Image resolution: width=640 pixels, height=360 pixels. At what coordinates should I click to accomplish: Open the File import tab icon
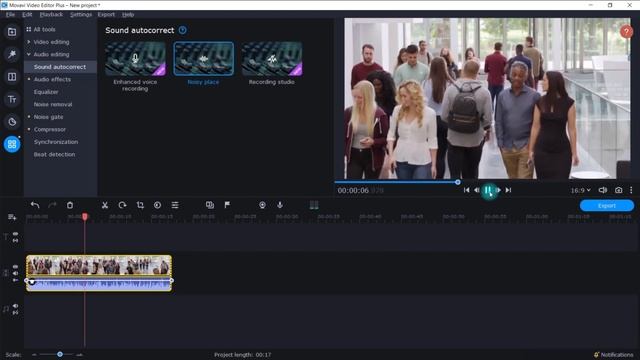(12, 32)
